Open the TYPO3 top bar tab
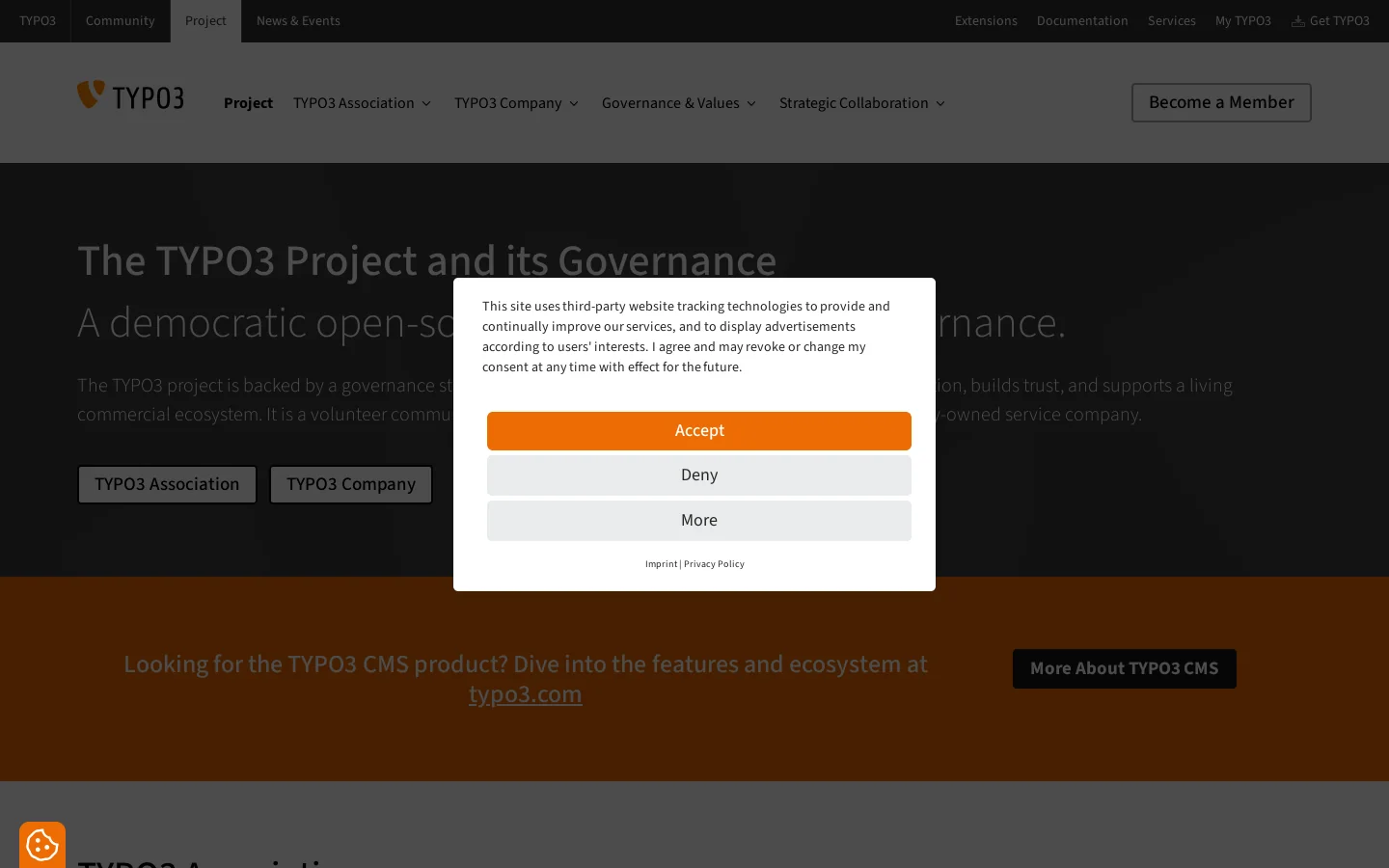The width and height of the screenshot is (1389, 868). (38, 20)
